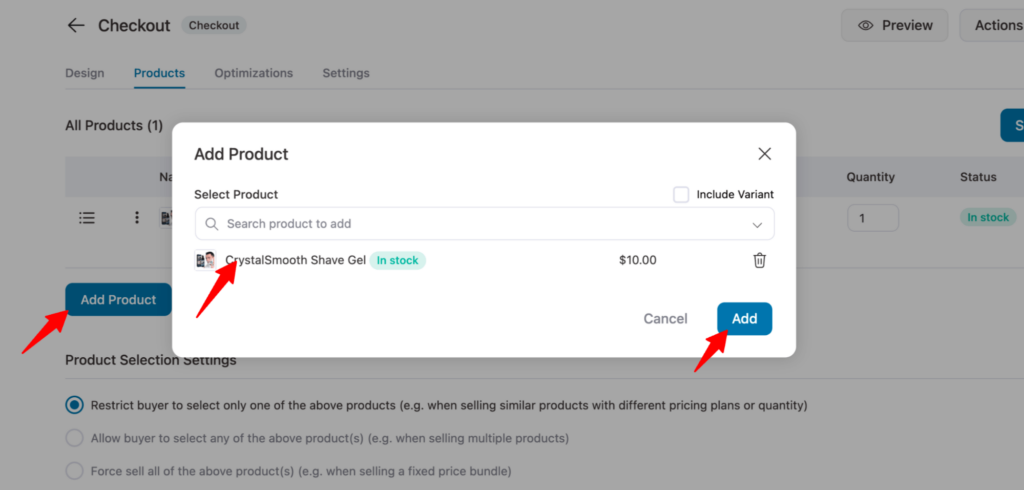Viewport: 1024px width, 490px height.
Task: Close the Add Product dialog with X
Action: [x=764, y=154]
